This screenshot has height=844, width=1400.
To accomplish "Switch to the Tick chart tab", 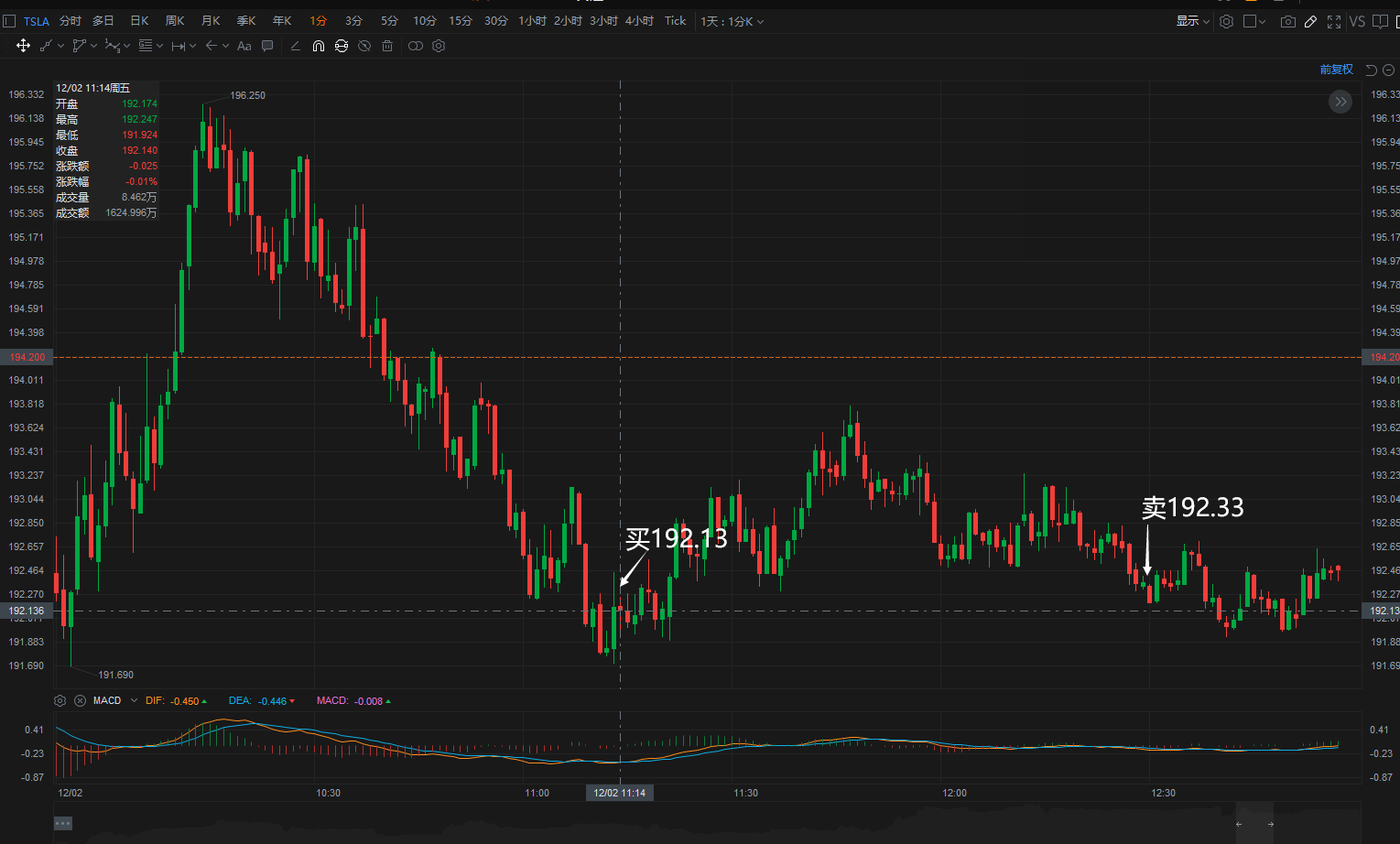I will click(676, 21).
